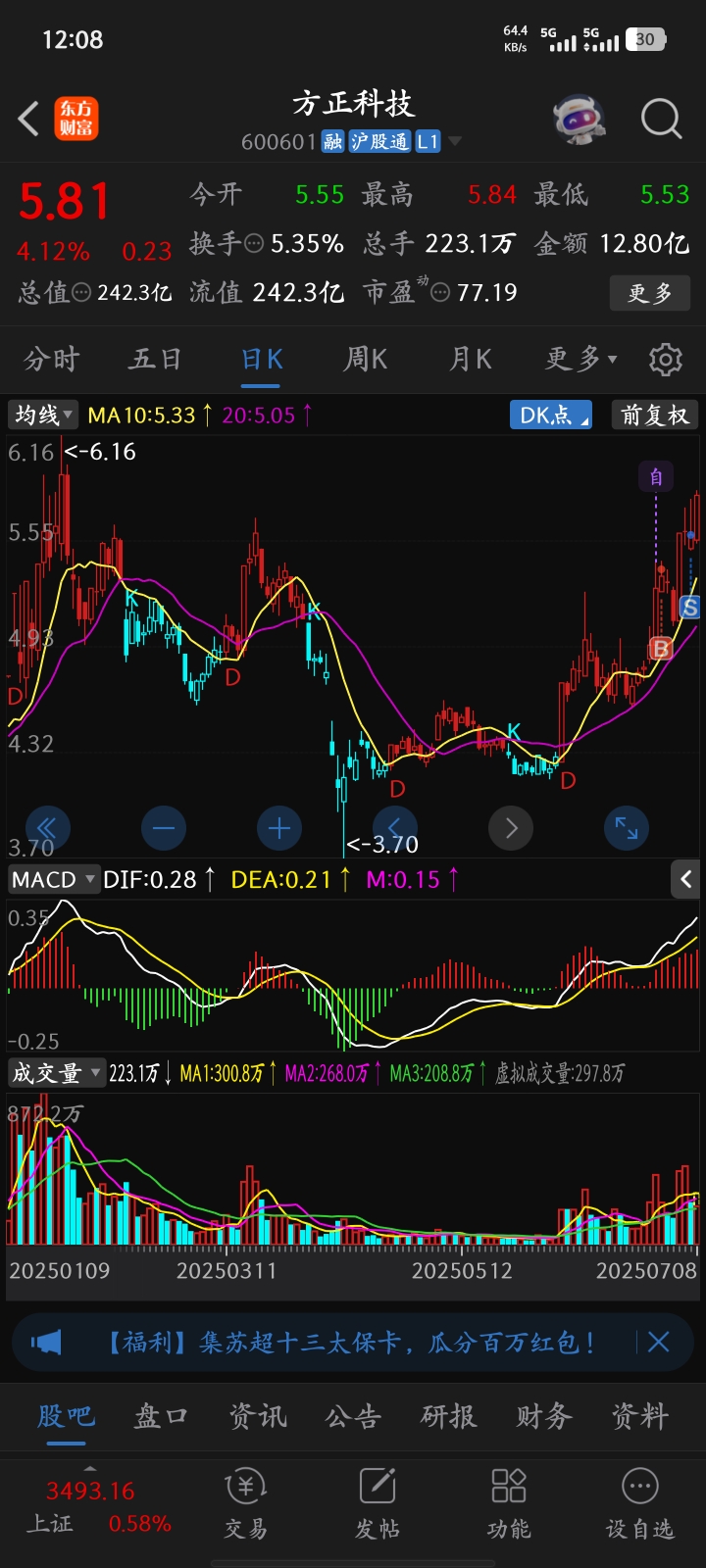Viewport: 706px width, 1568px height.
Task: Tap the back arrow icon
Action: 28,120
